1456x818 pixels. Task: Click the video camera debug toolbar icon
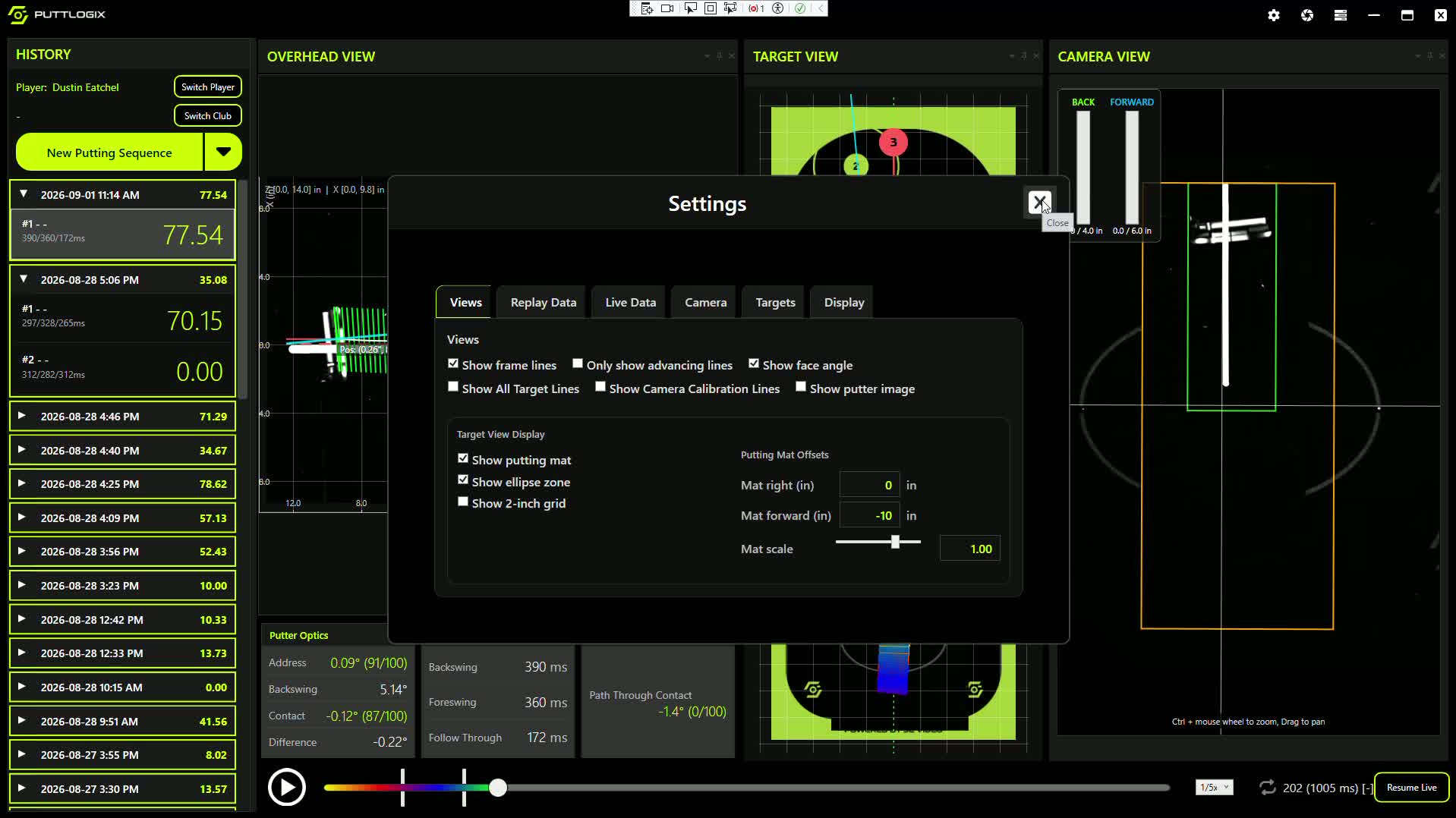[x=667, y=8]
